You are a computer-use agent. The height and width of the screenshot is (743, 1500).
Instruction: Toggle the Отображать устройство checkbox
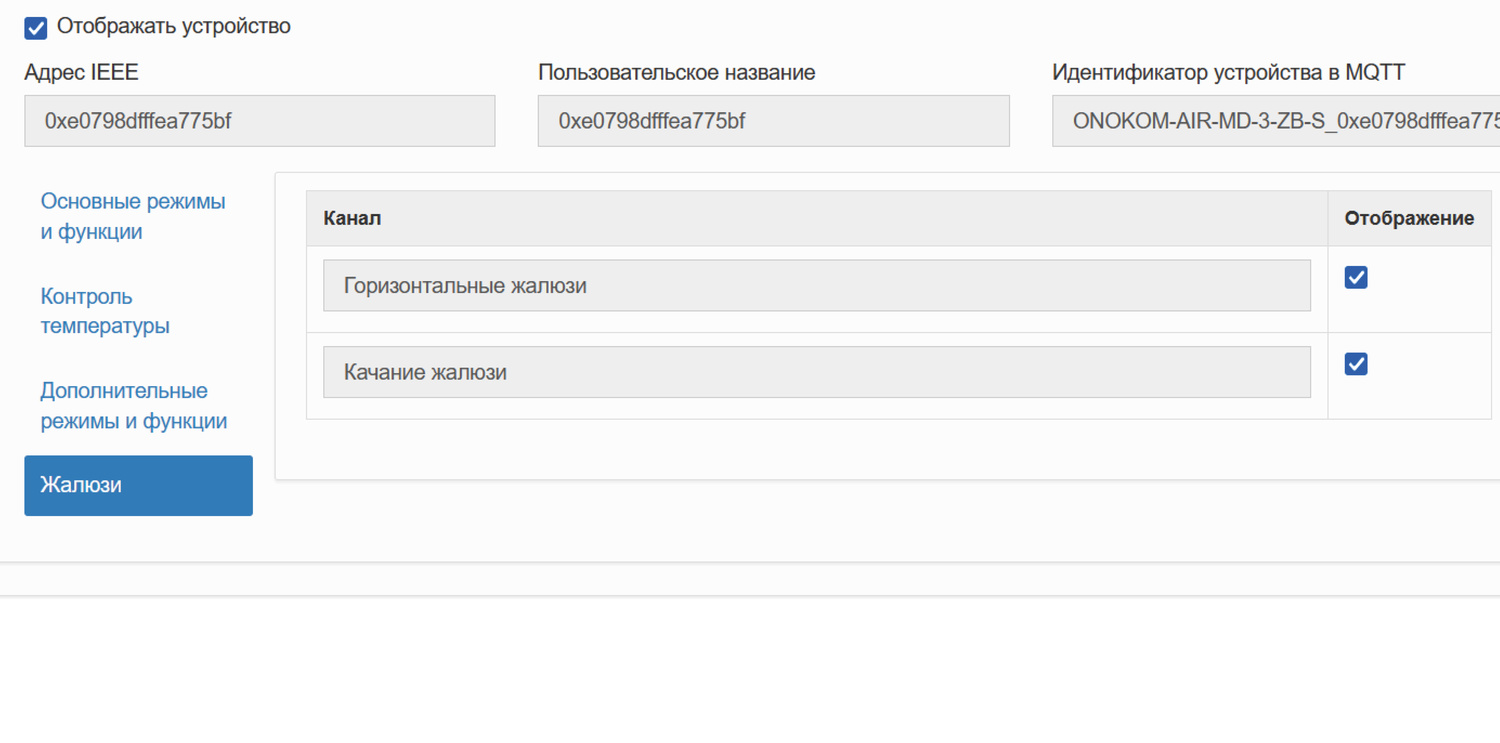[36, 28]
